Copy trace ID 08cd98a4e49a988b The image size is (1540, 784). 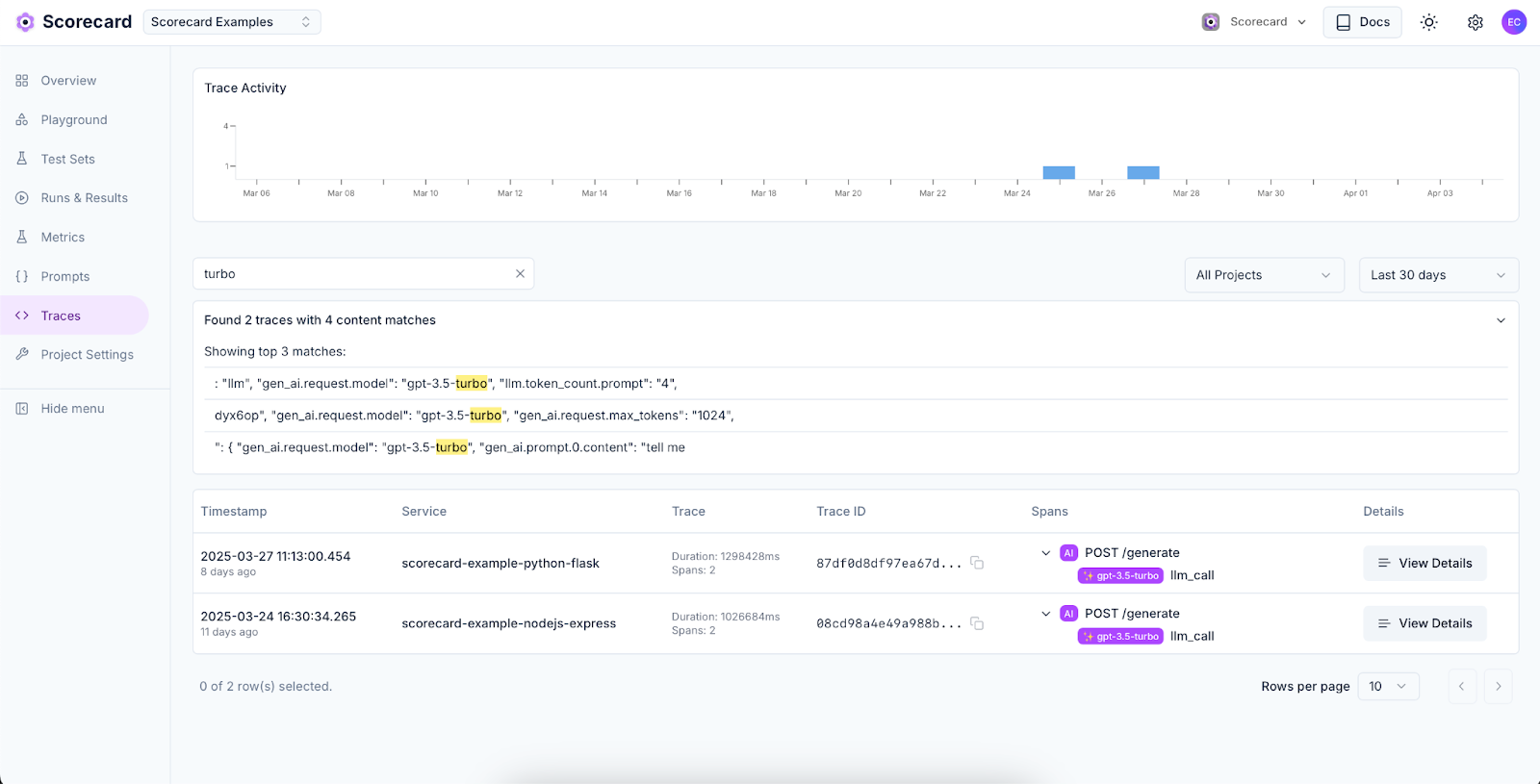click(977, 623)
